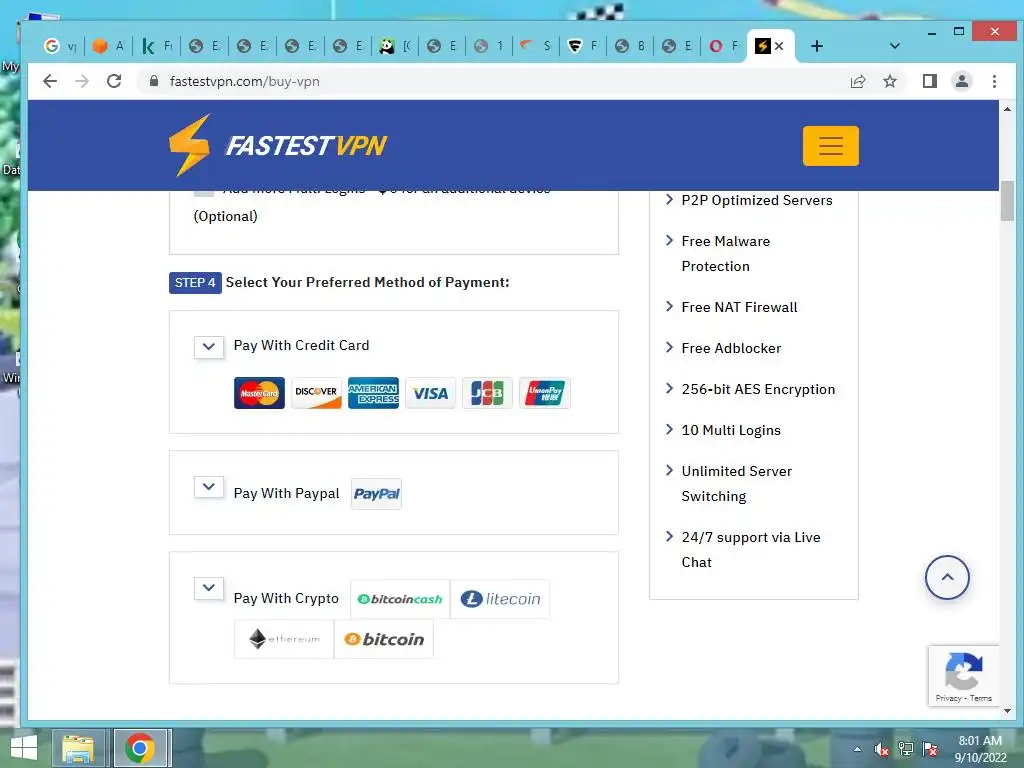
Task: Switch to the shield icon tab
Action: pos(583,46)
